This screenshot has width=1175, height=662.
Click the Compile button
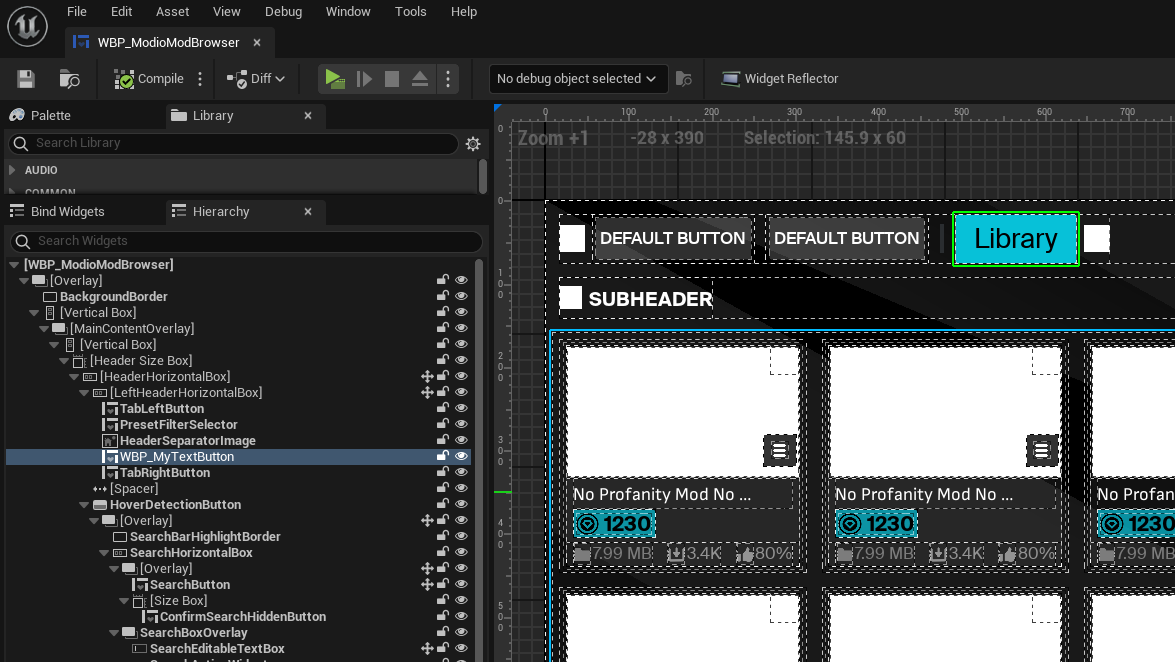pos(149,79)
